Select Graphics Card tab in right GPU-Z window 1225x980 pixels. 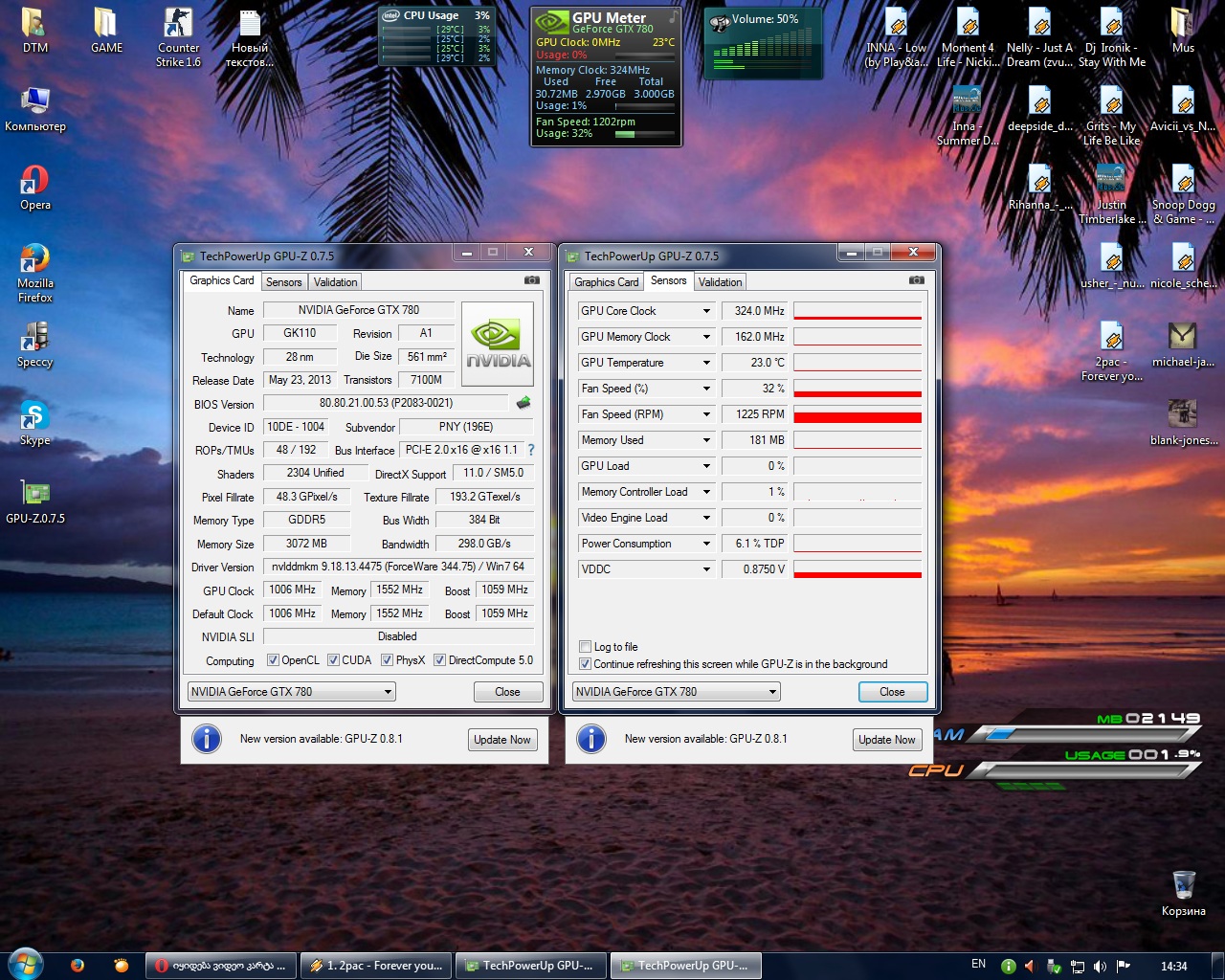click(x=606, y=282)
